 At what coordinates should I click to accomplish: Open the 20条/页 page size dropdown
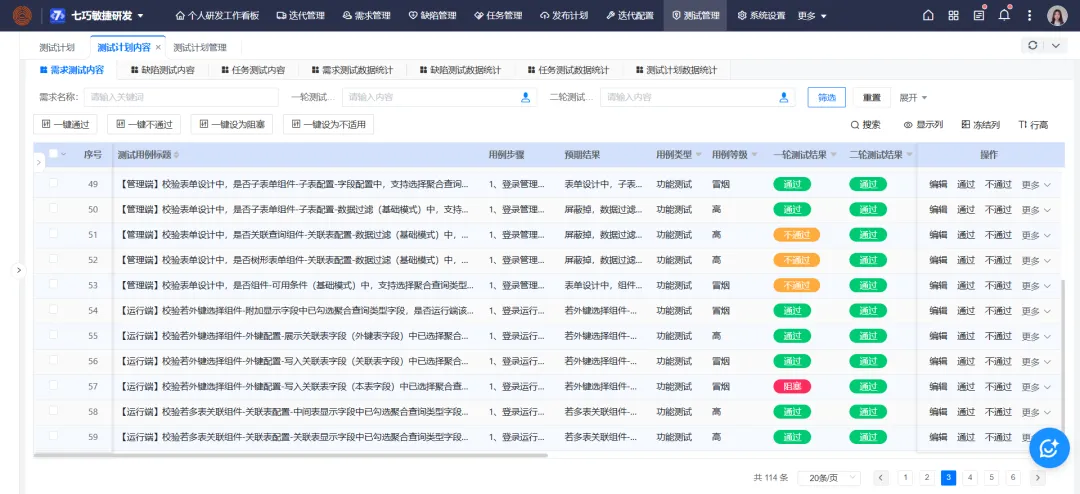(x=829, y=478)
